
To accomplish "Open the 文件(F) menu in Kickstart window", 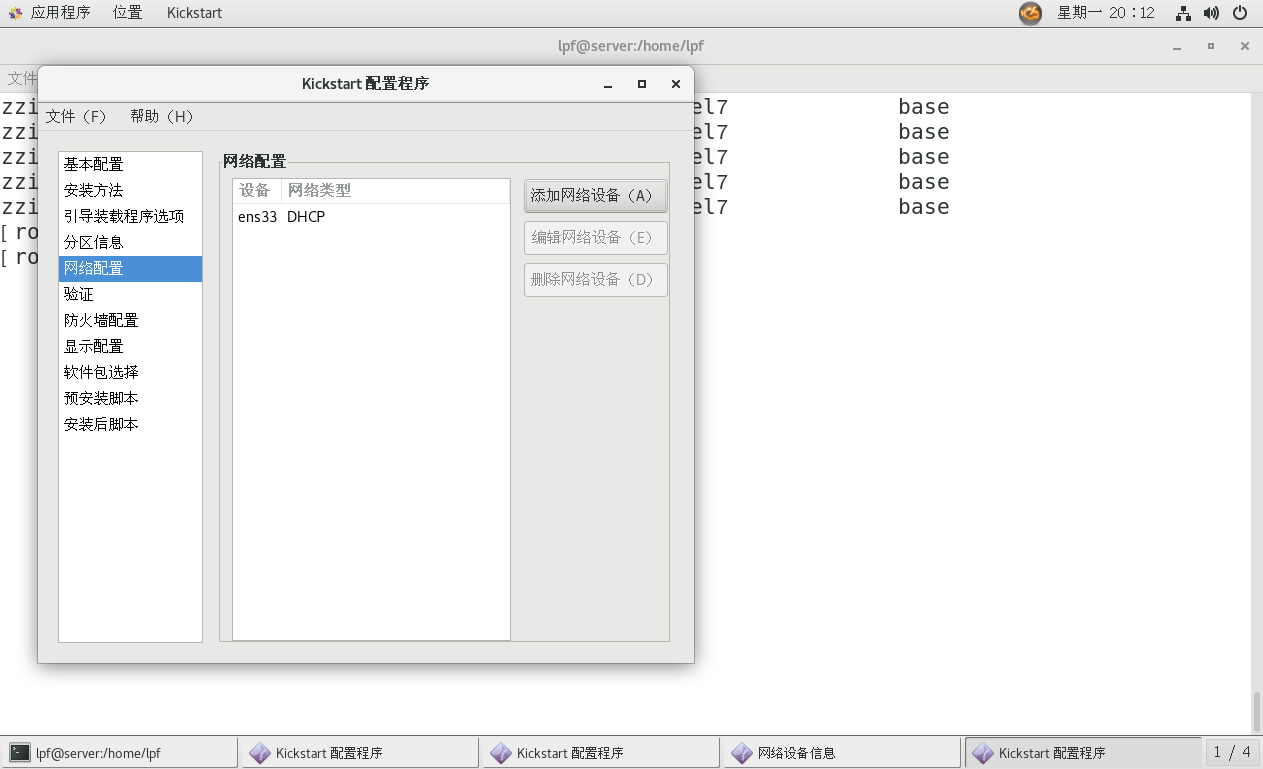I will 76,116.
